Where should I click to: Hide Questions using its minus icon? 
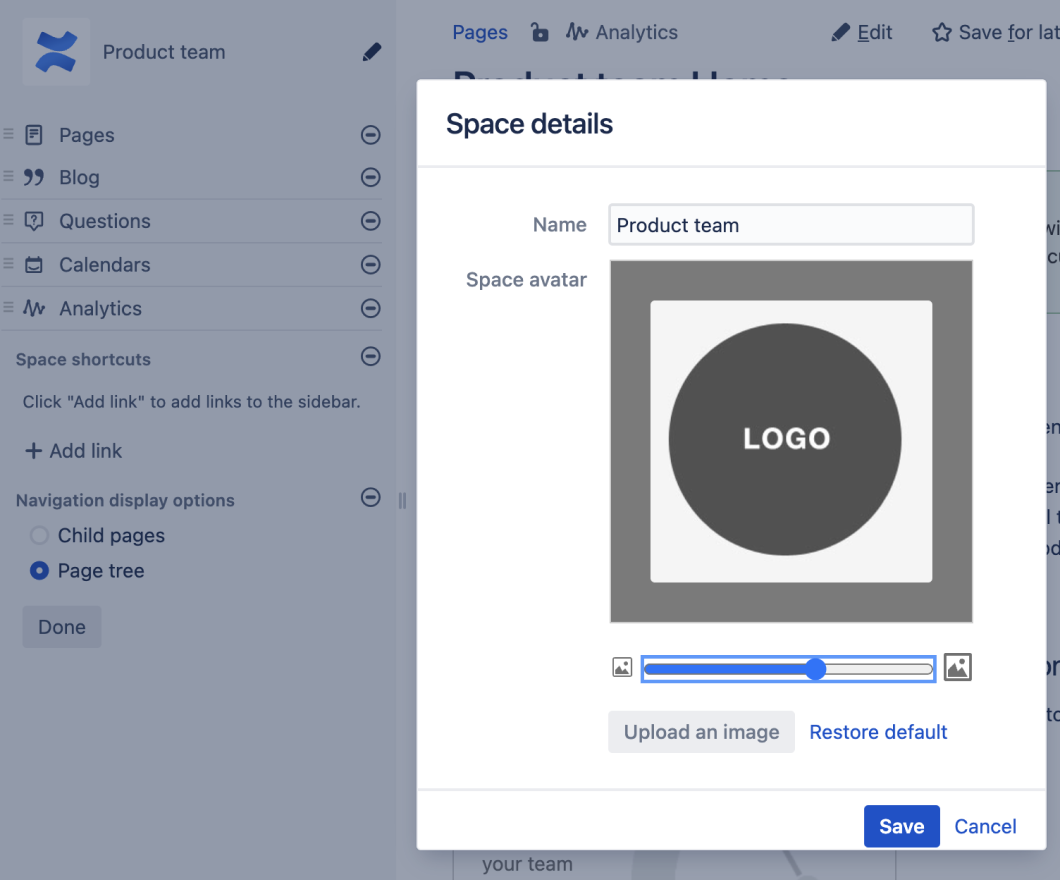(x=371, y=221)
